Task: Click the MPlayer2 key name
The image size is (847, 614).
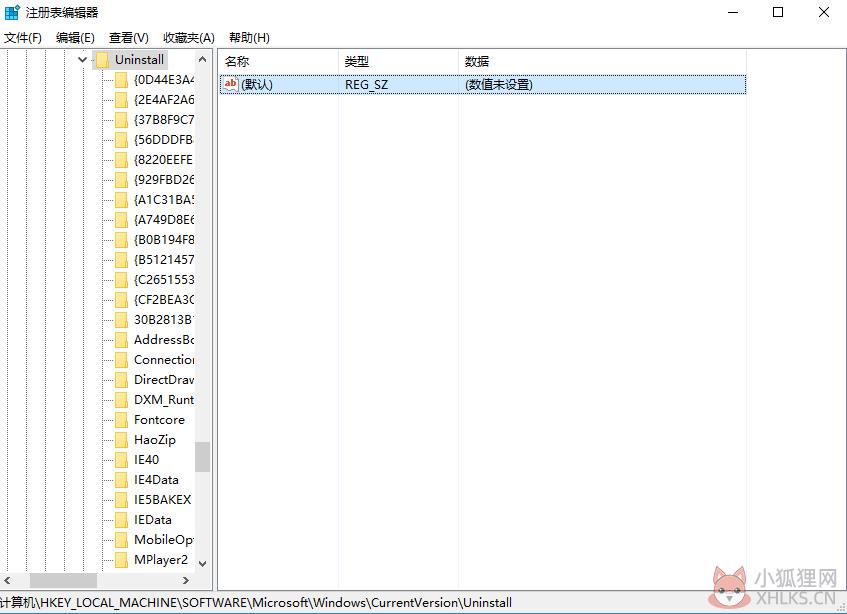Action: 161,559
